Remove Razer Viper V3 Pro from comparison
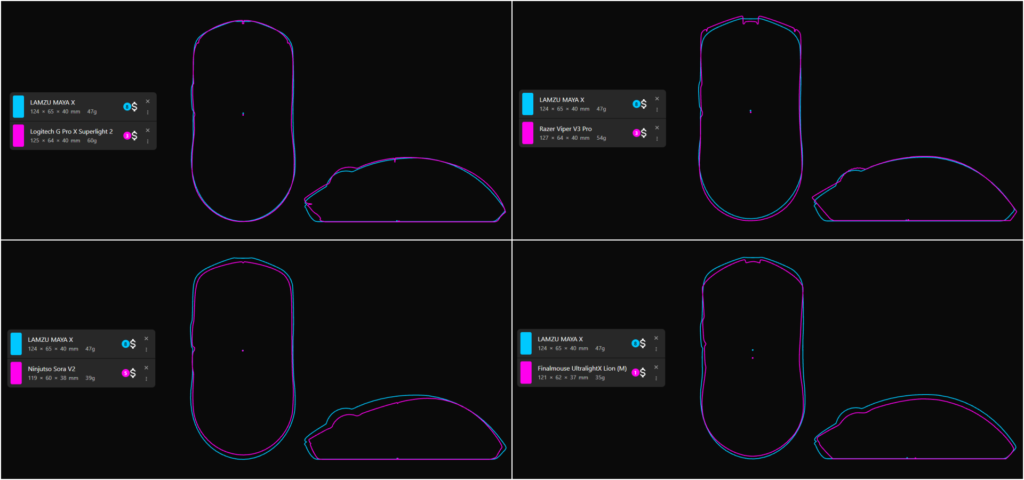Viewport: 1024px width, 480px height. 657,128
